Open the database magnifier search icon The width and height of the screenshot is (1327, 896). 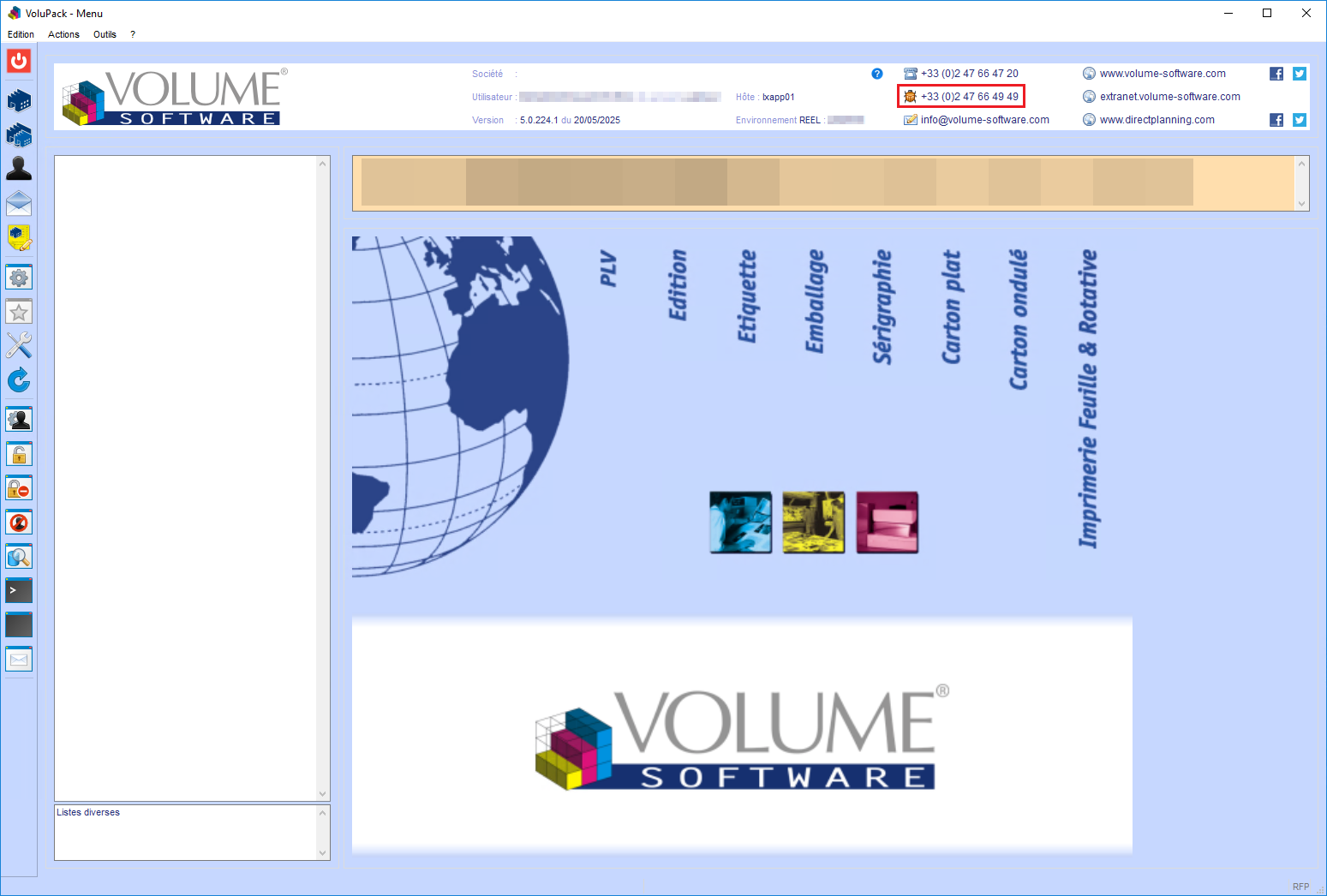click(x=19, y=557)
